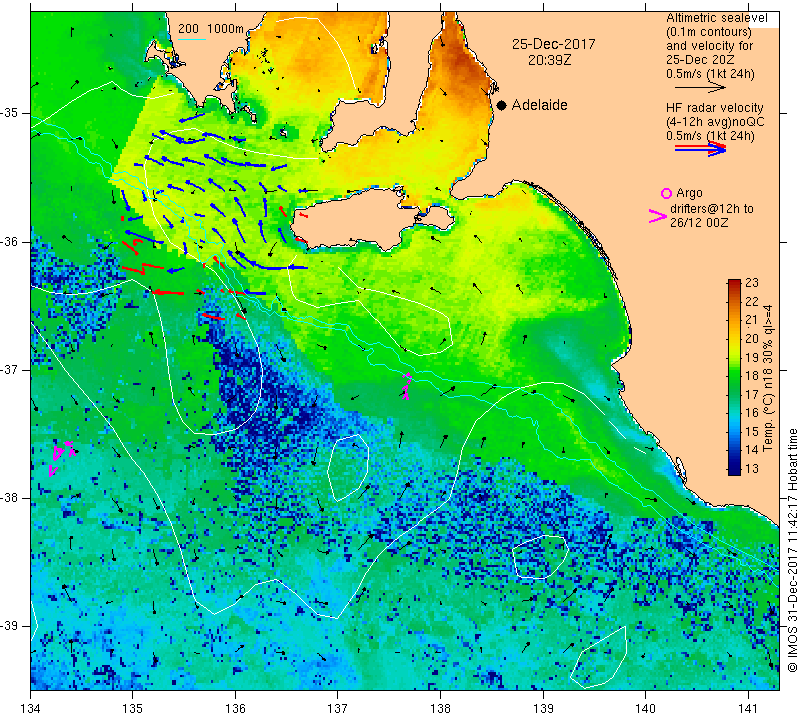The image size is (800, 720).
Task: Click the '26/12 00Z' legend text
Action: pyautogui.click(x=699, y=223)
